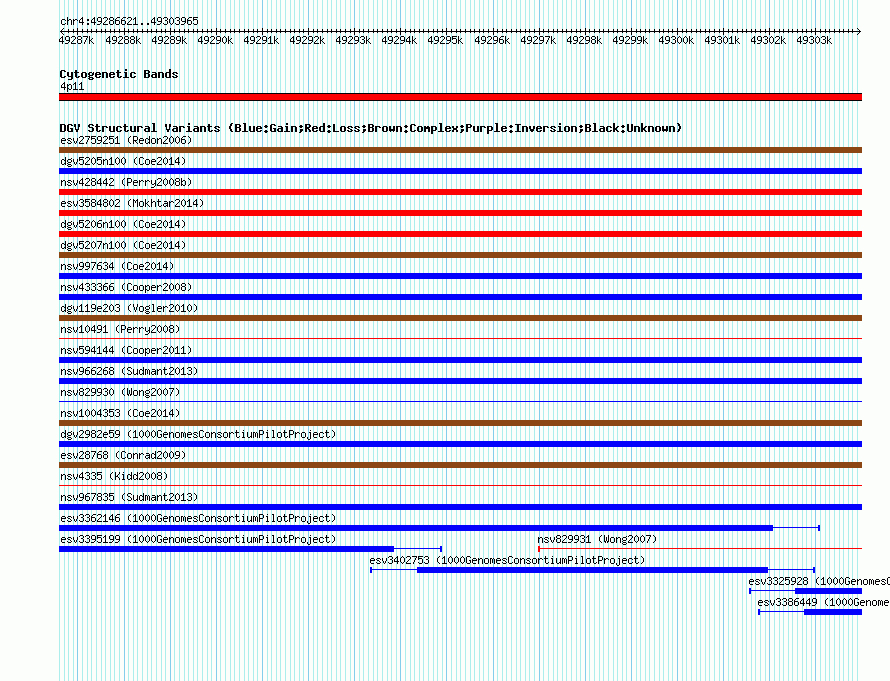Select the brown esv2759251 variant bar

coord(460,150)
